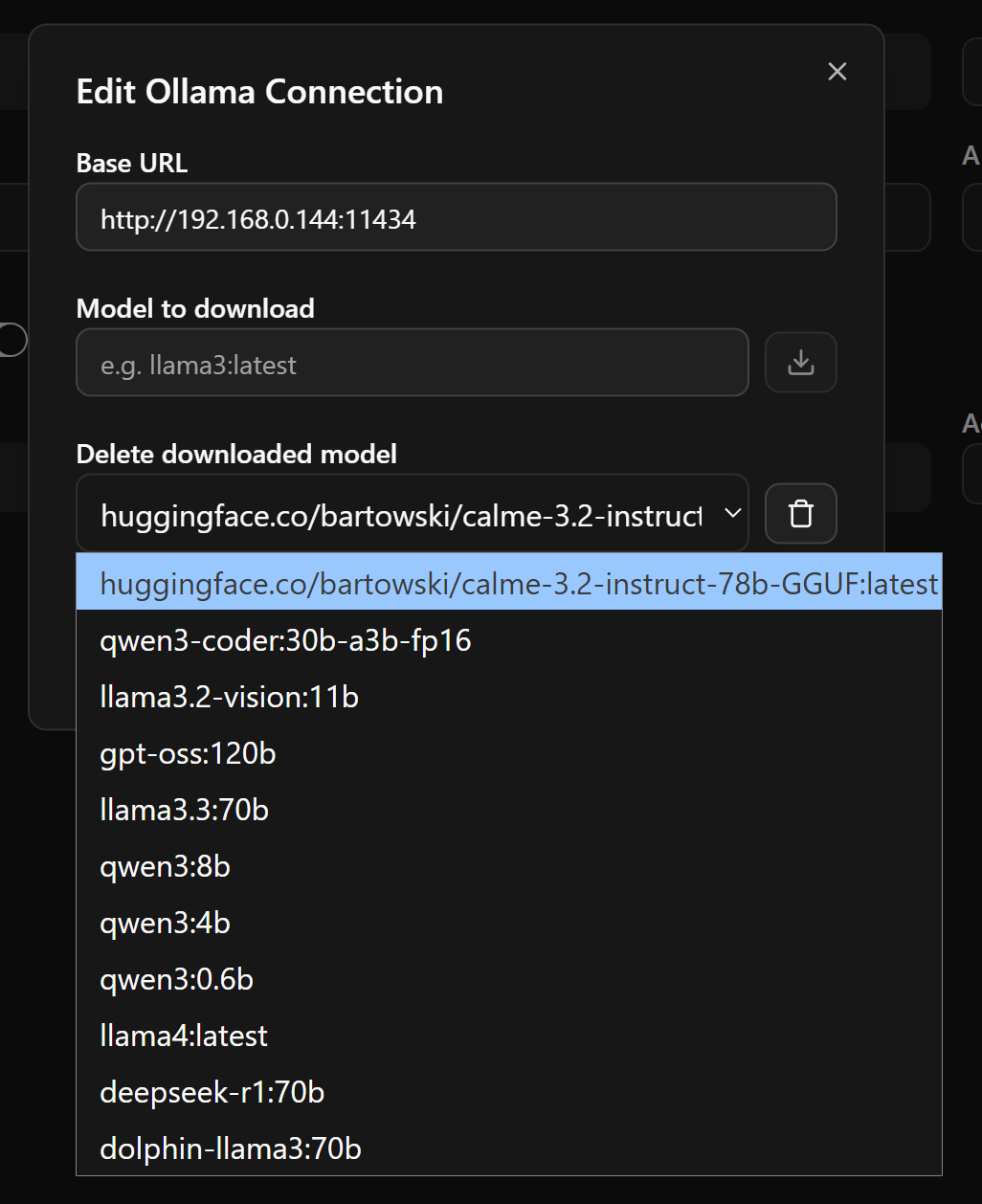Screen dimensions: 982x1204
Task: Click the trash icon to delete selected model
Action: (x=800, y=514)
